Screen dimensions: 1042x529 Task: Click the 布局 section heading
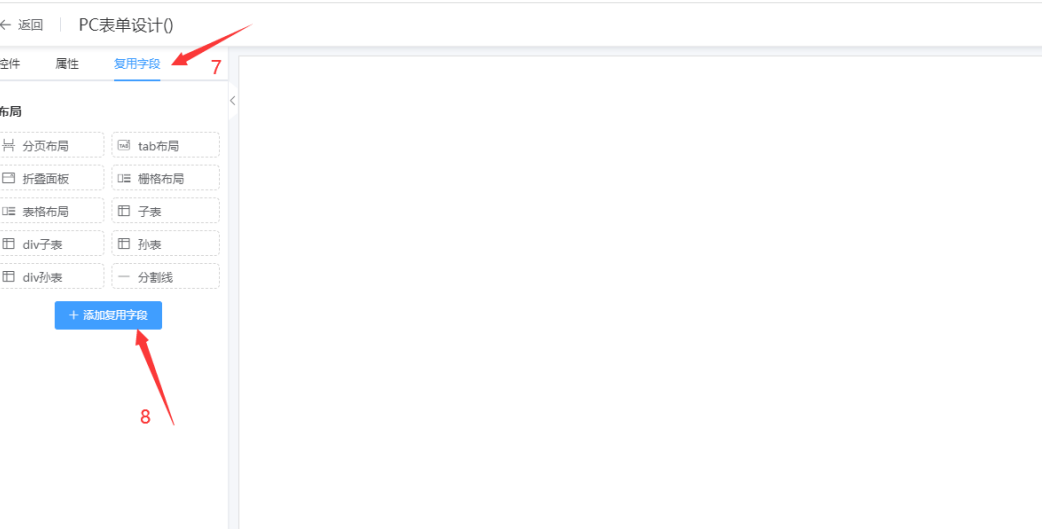tap(10, 112)
